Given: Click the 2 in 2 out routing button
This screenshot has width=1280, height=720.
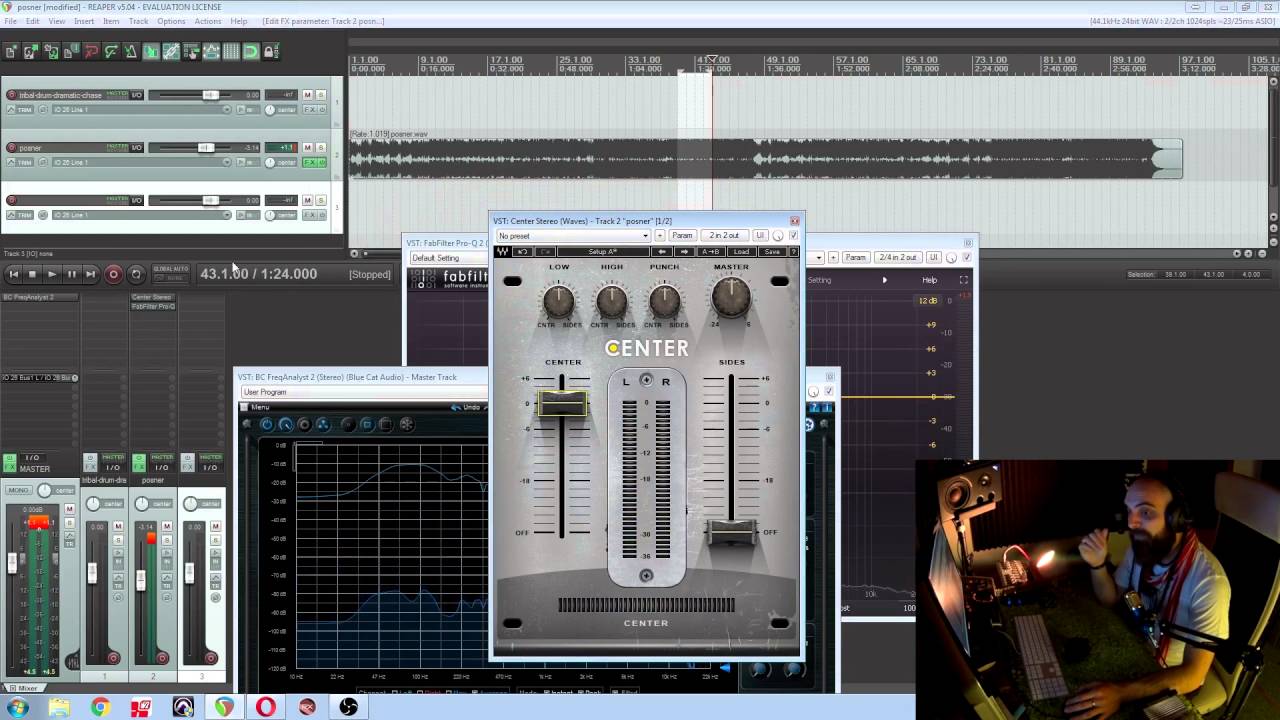Looking at the screenshot, I should (724, 236).
